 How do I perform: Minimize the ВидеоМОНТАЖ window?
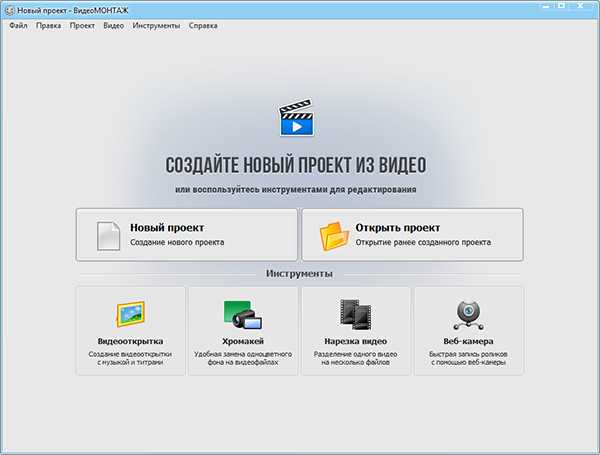point(546,5)
